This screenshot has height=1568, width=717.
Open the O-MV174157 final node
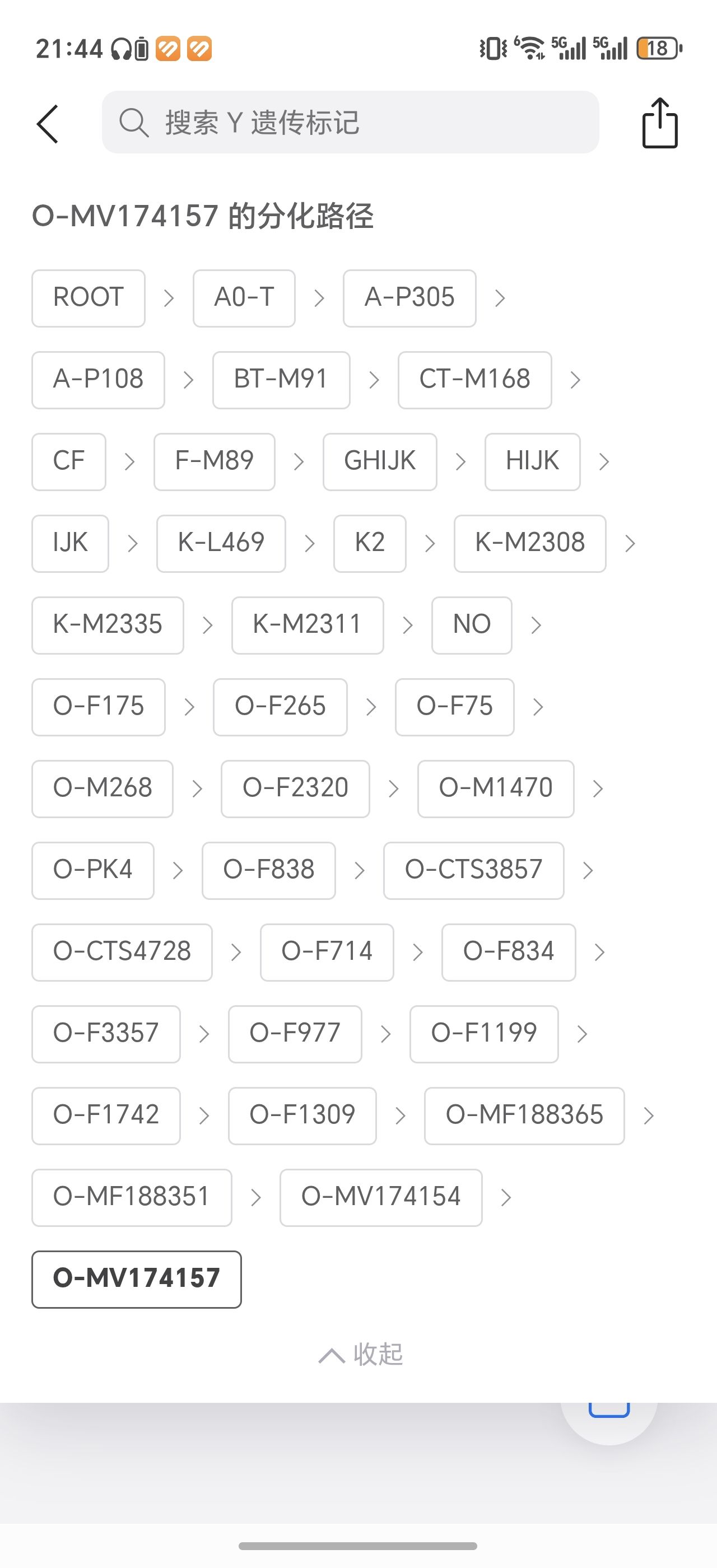[x=136, y=1279]
